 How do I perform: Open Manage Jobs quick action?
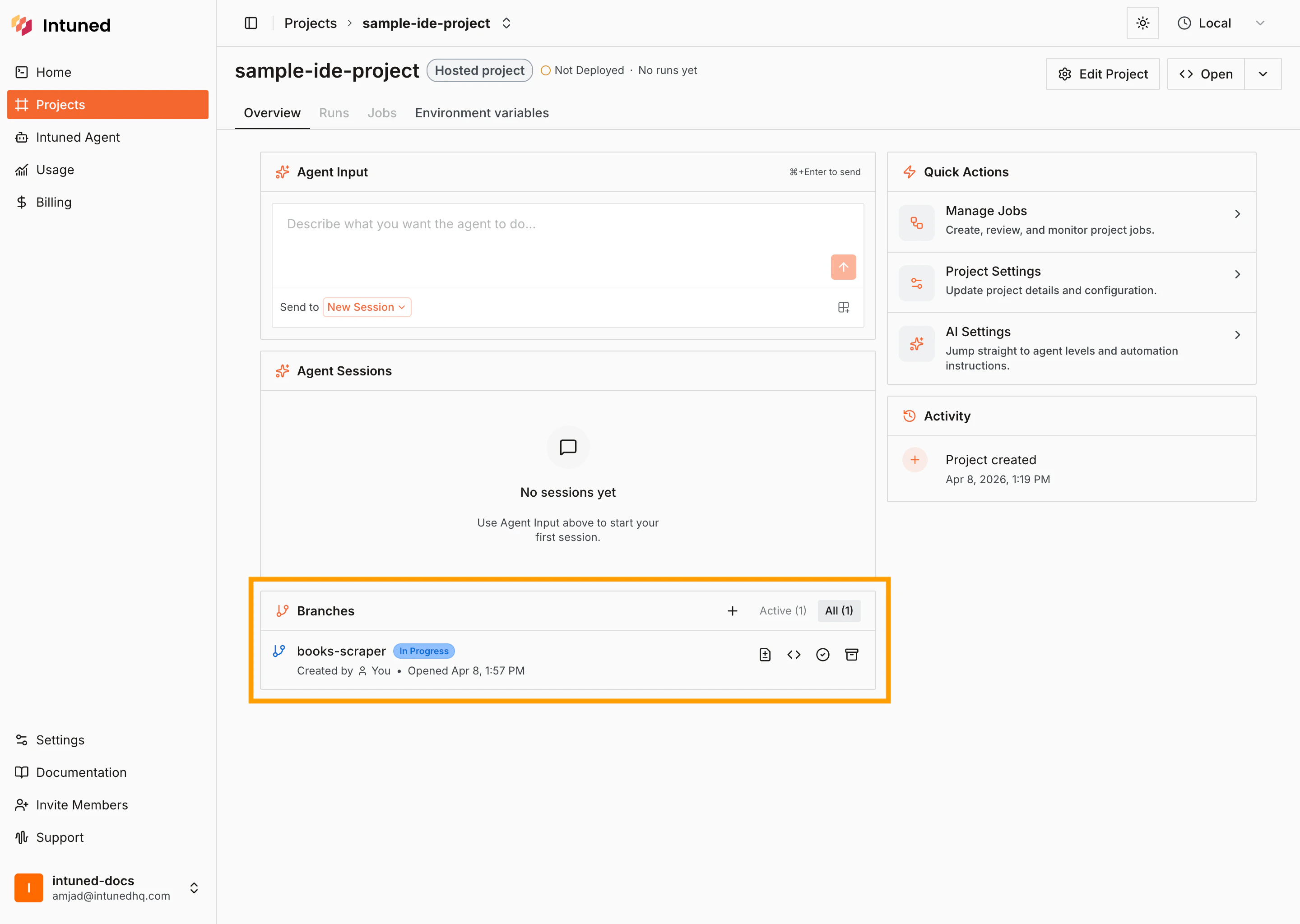click(x=1071, y=220)
